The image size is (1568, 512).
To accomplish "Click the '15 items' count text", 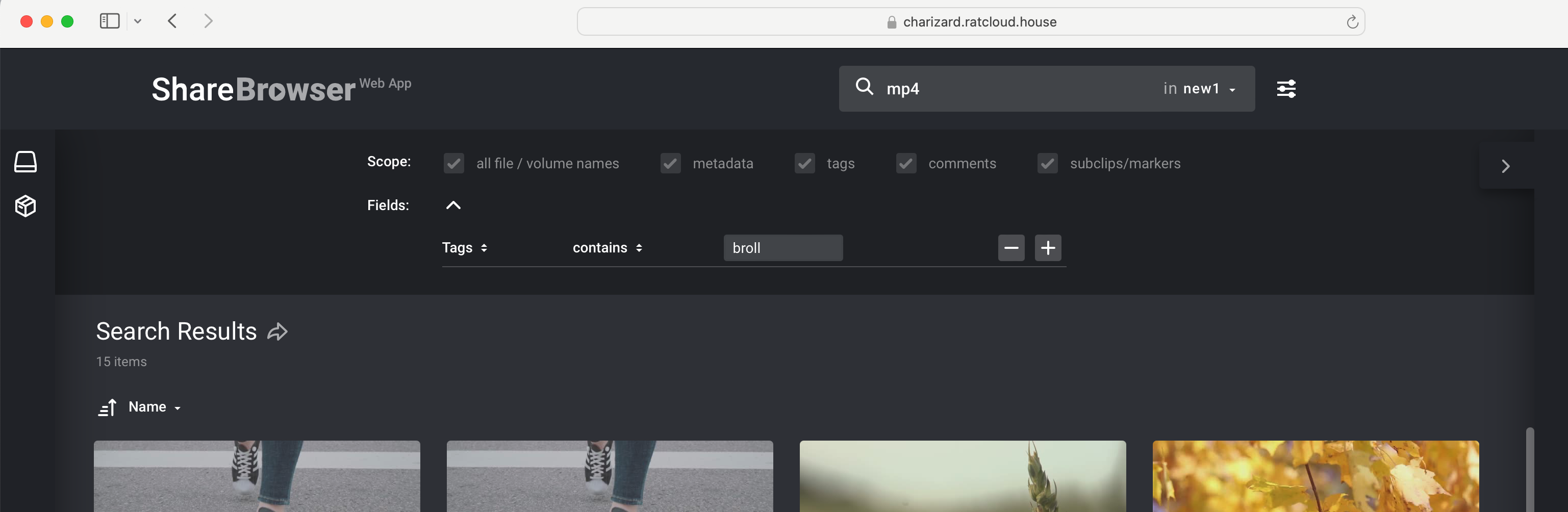I will pos(121,362).
